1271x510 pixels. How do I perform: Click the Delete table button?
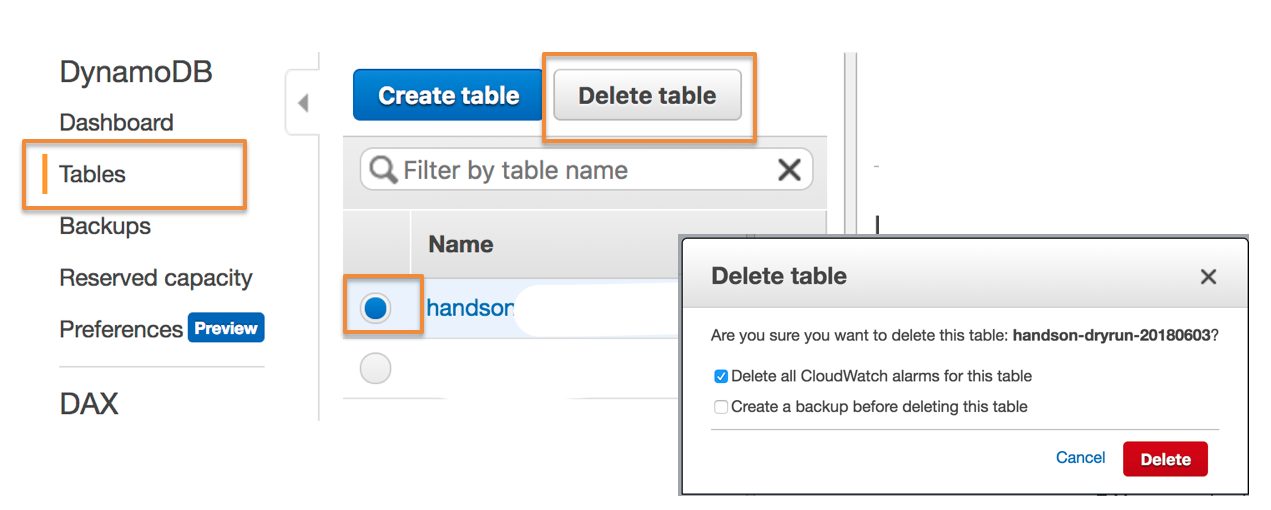[x=647, y=96]
